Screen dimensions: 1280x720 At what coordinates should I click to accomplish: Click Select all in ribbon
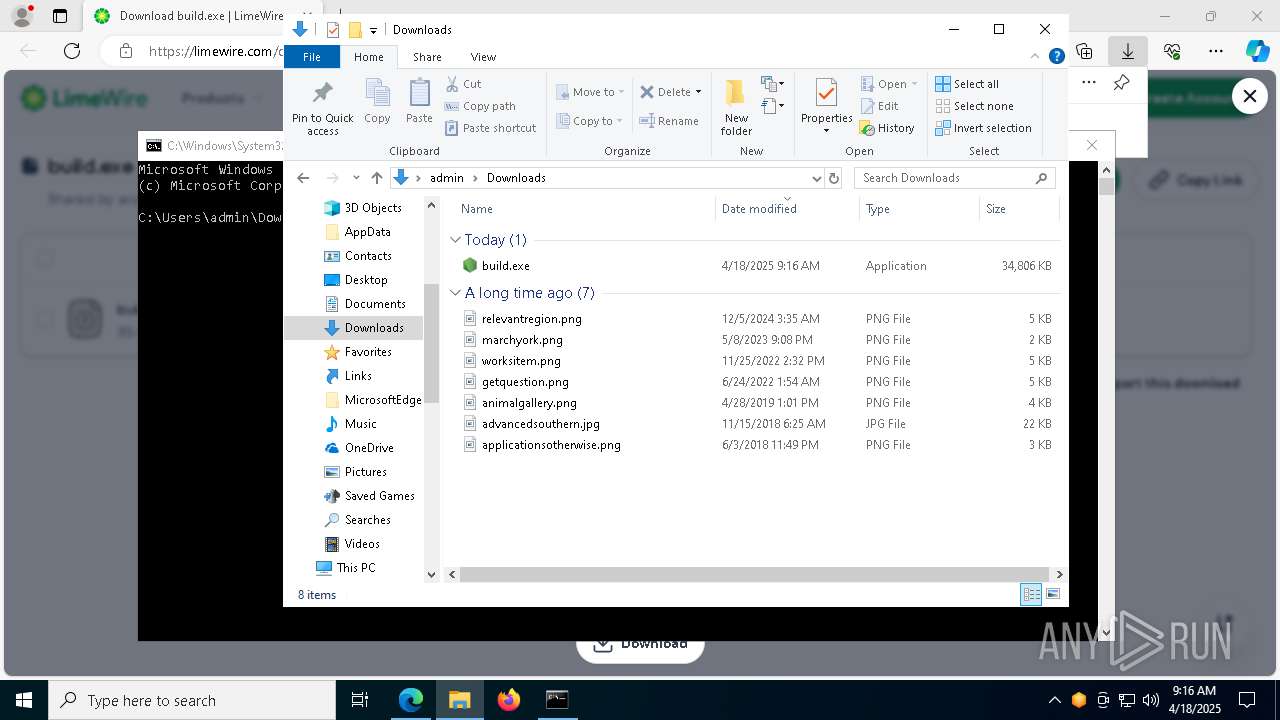click(967, 84)
